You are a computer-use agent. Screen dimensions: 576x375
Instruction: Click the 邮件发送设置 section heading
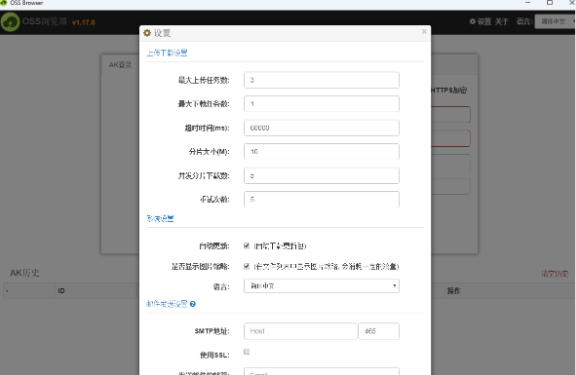[167, 304]
